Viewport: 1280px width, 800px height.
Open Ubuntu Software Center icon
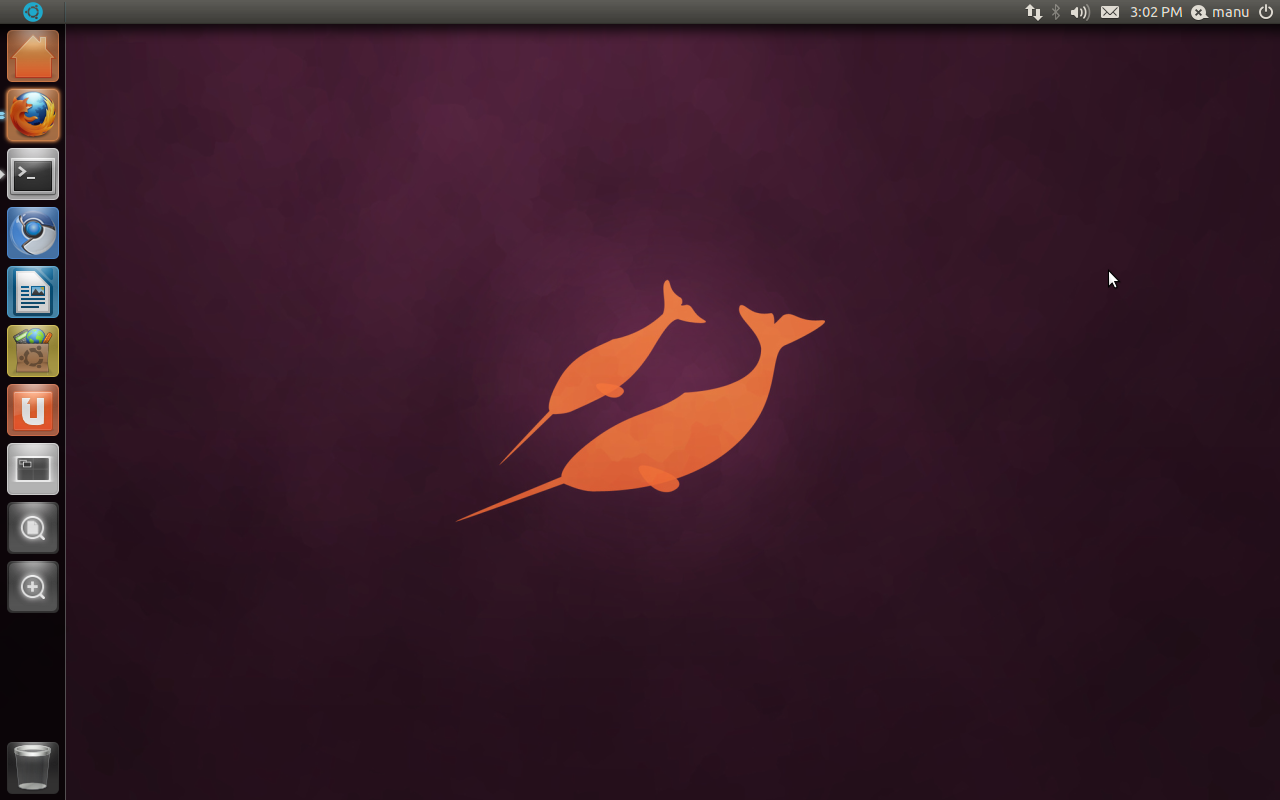(33, 351)
